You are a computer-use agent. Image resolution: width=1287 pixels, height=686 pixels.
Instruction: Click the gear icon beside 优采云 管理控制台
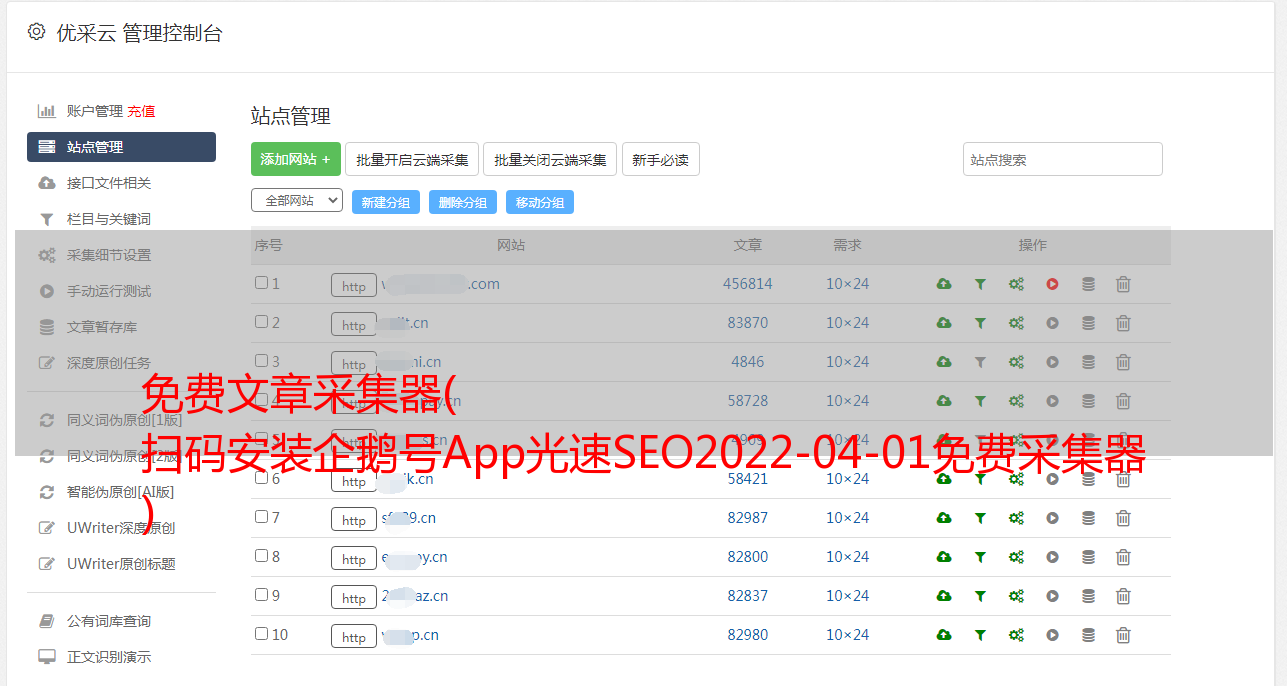36,32
